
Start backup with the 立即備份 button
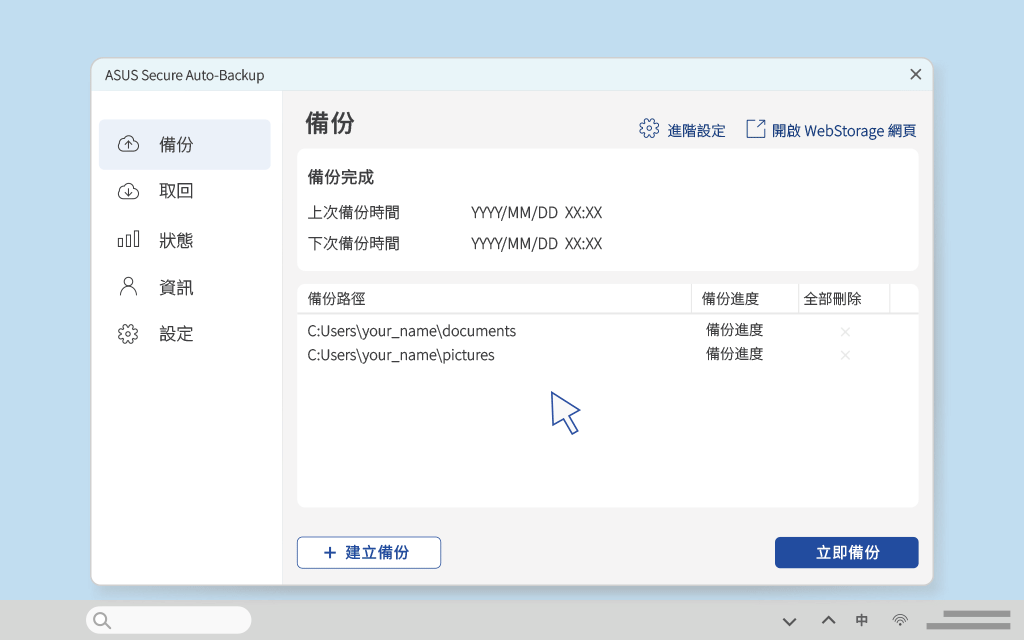[846, 552]
